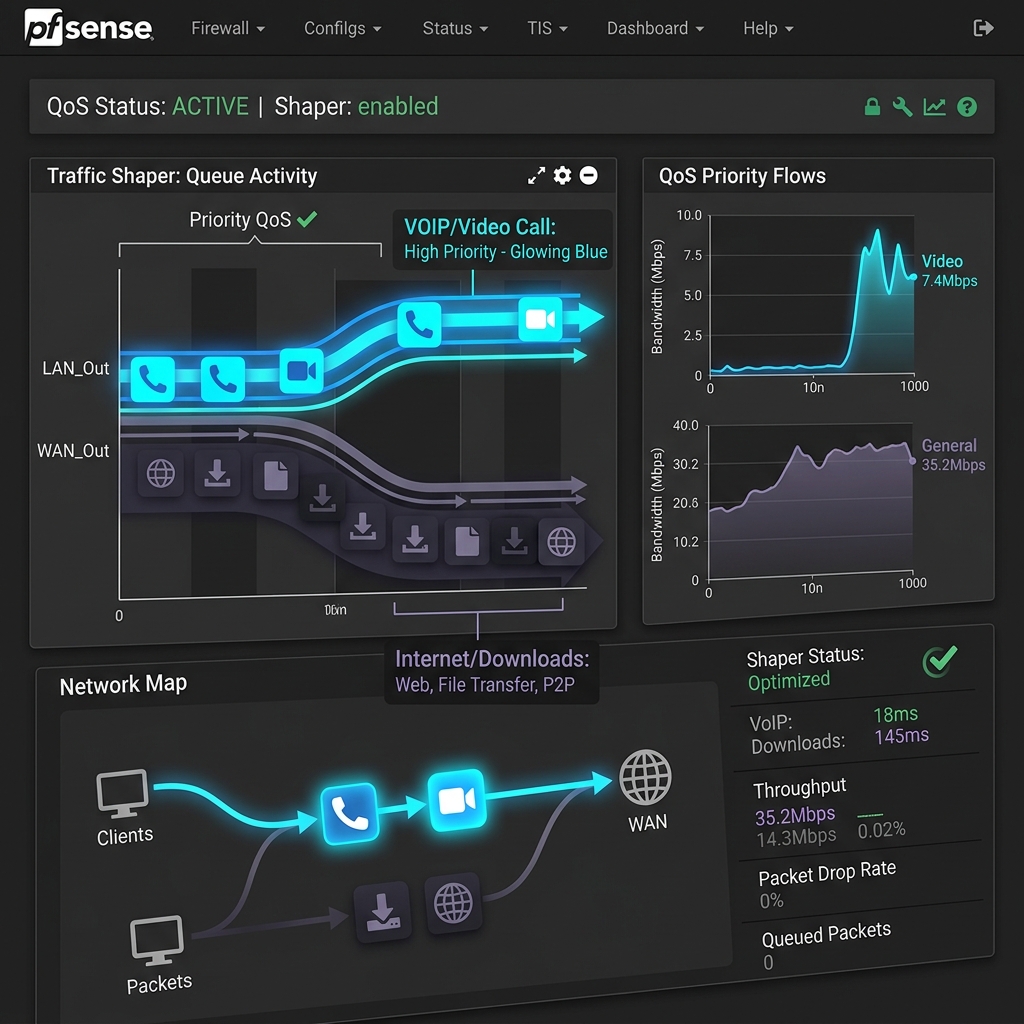Click the ACTIVE QoS status text
1024x1024 pixels.
click(x=210, y=106)
